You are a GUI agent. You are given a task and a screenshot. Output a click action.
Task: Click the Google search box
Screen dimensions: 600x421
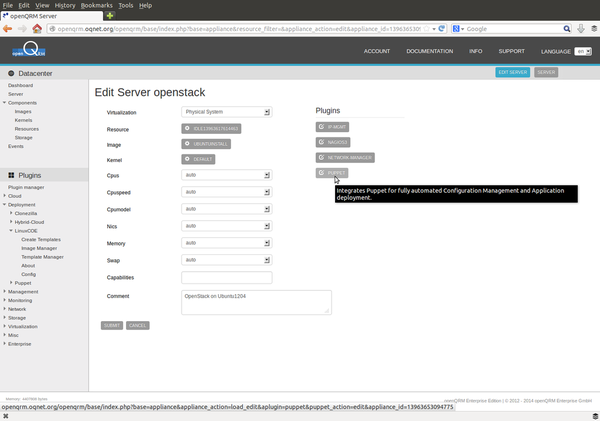(513, 29)
